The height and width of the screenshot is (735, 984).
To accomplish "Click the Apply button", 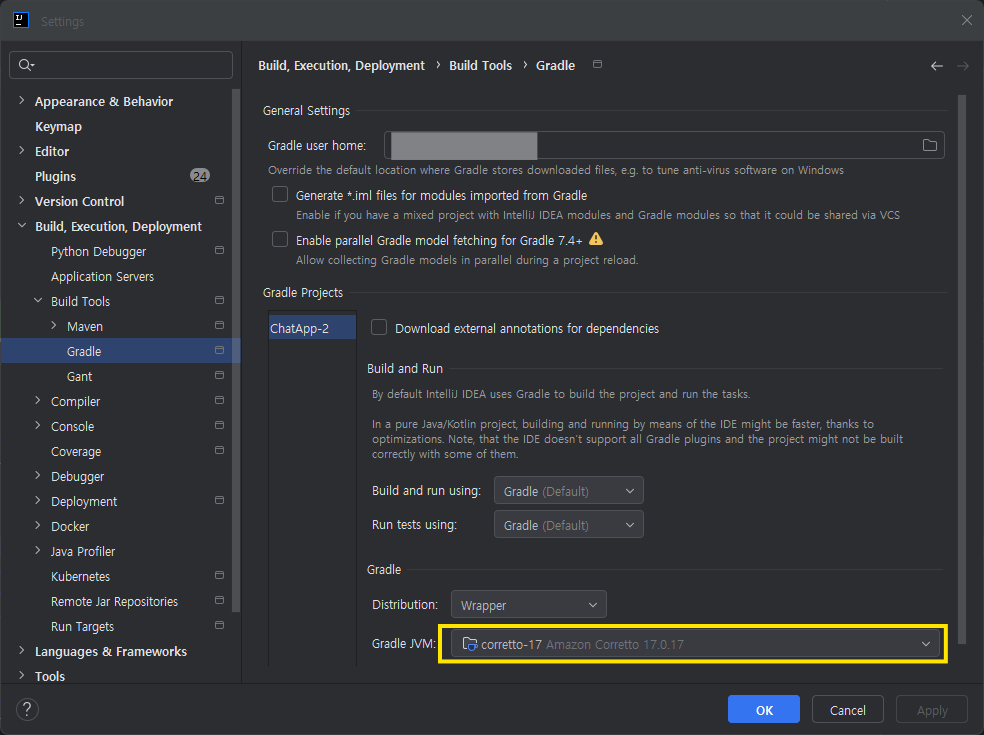I will [x=931, y=709].
